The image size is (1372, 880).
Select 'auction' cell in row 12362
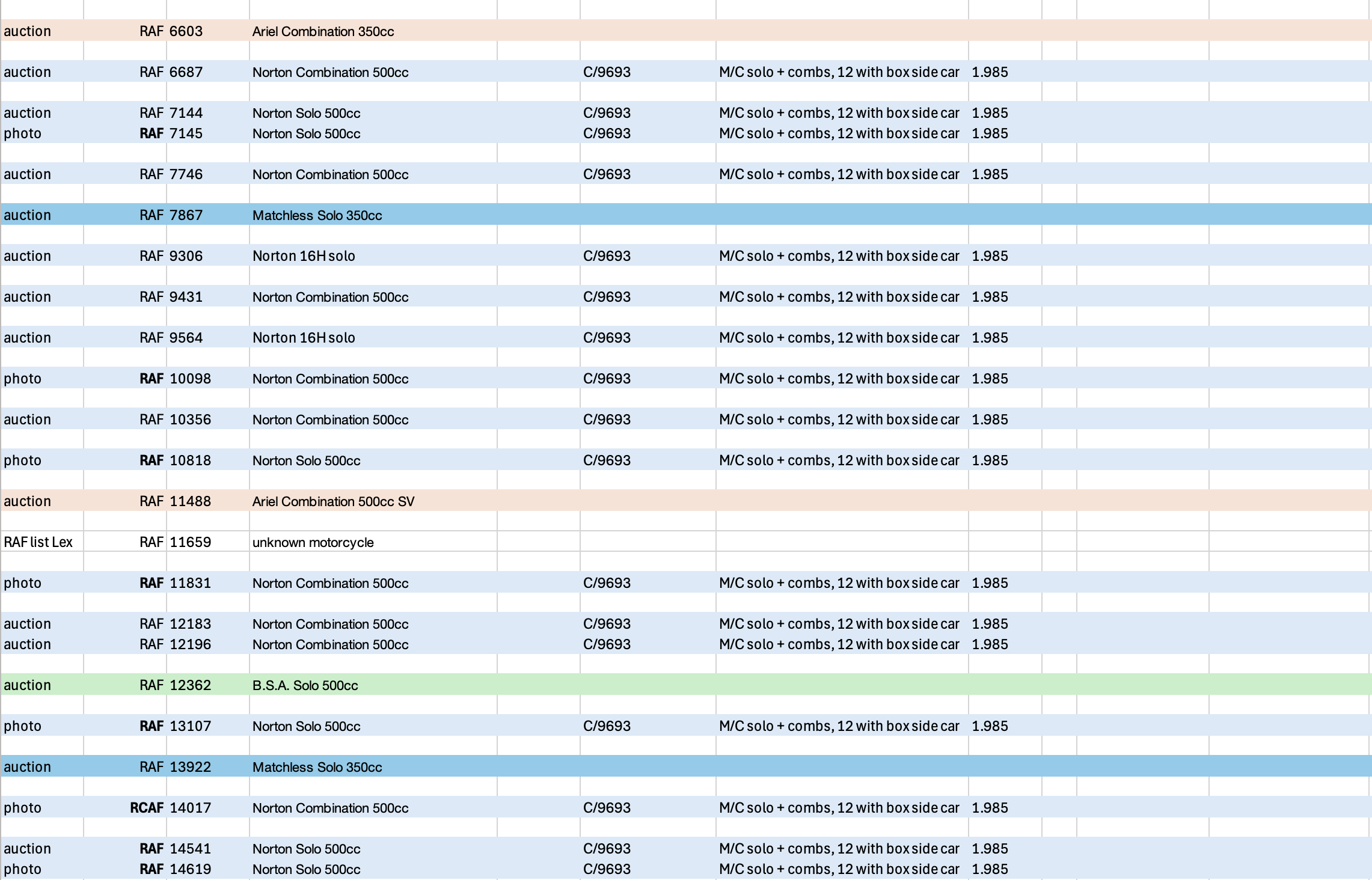(x=41, y=685)
